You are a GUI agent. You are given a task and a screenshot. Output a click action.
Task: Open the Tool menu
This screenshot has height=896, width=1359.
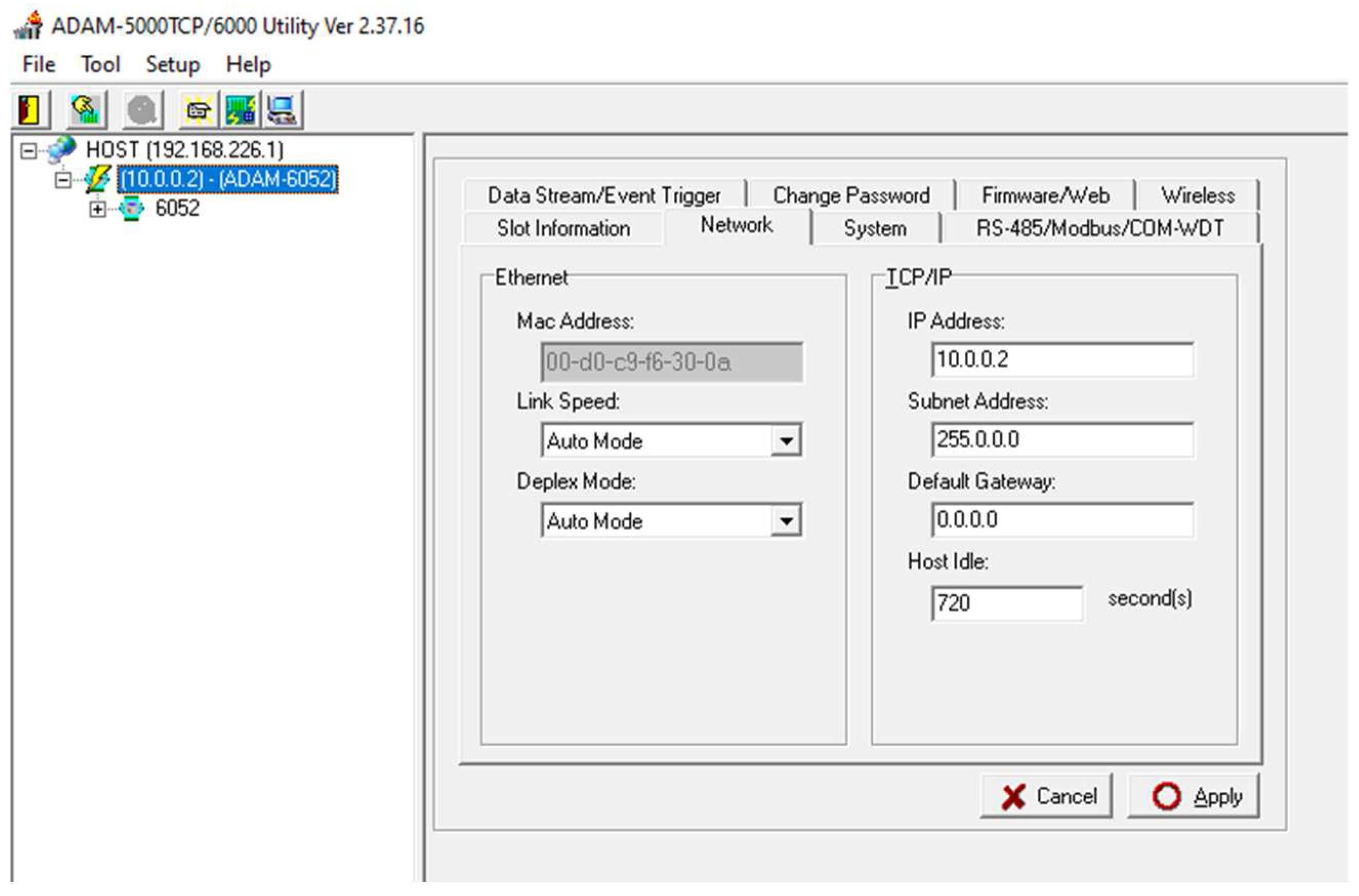[100, 64]
